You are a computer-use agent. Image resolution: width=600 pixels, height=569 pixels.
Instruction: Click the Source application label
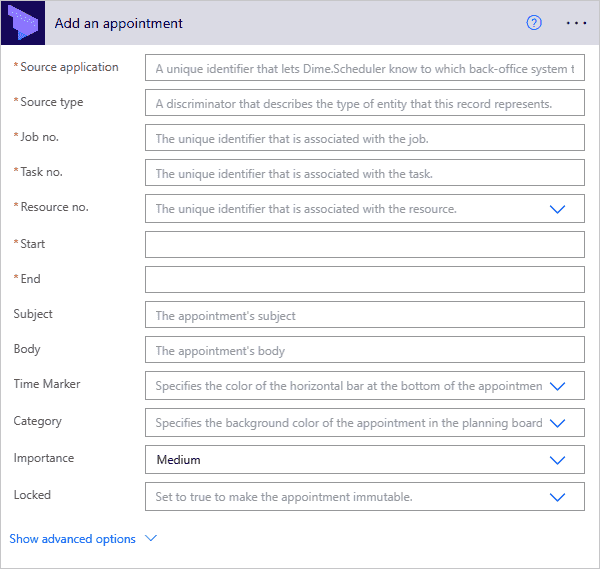pyautogui.click(x=69, y=67)
